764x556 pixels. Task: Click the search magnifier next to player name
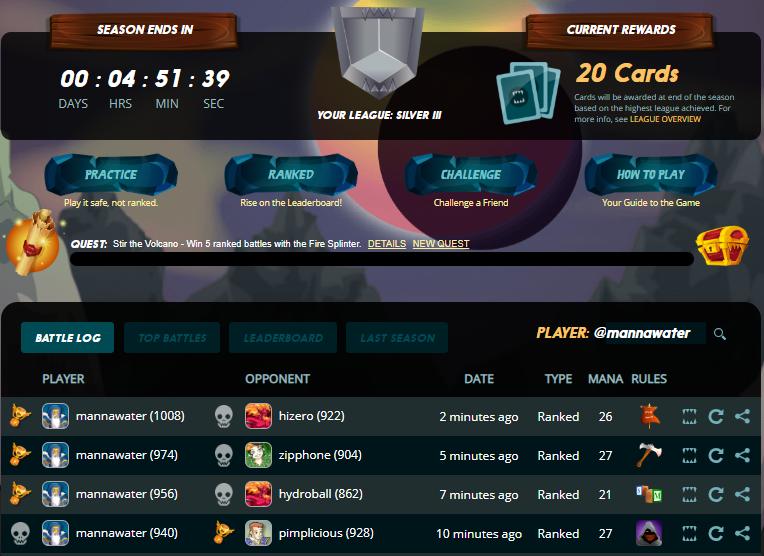720,334
